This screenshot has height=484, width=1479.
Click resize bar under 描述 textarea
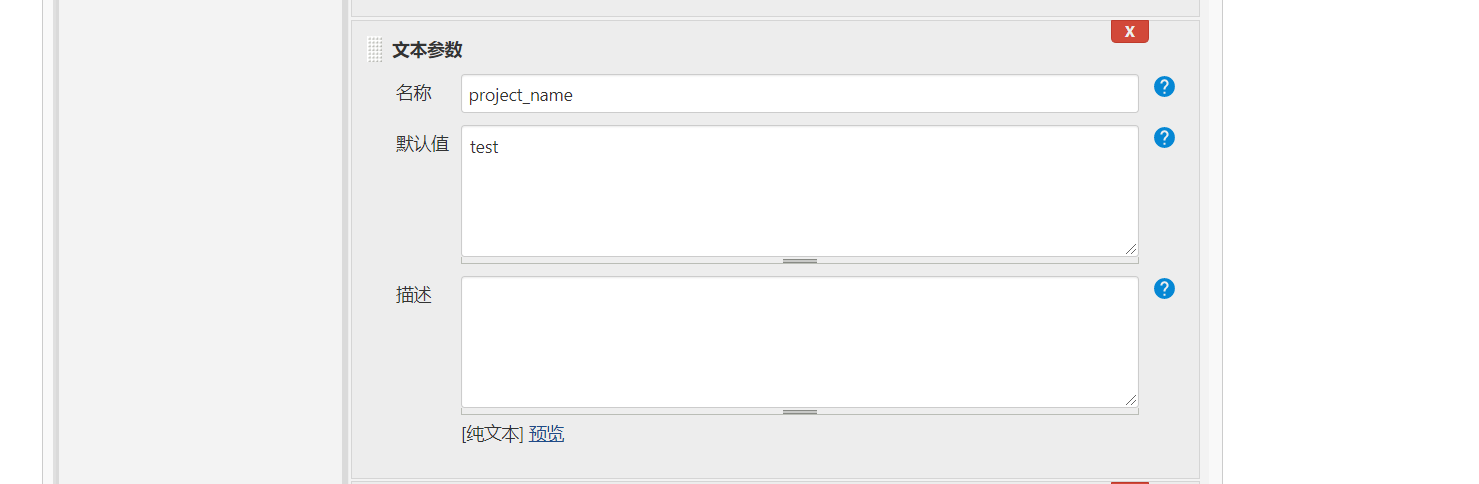click(800, 411)
